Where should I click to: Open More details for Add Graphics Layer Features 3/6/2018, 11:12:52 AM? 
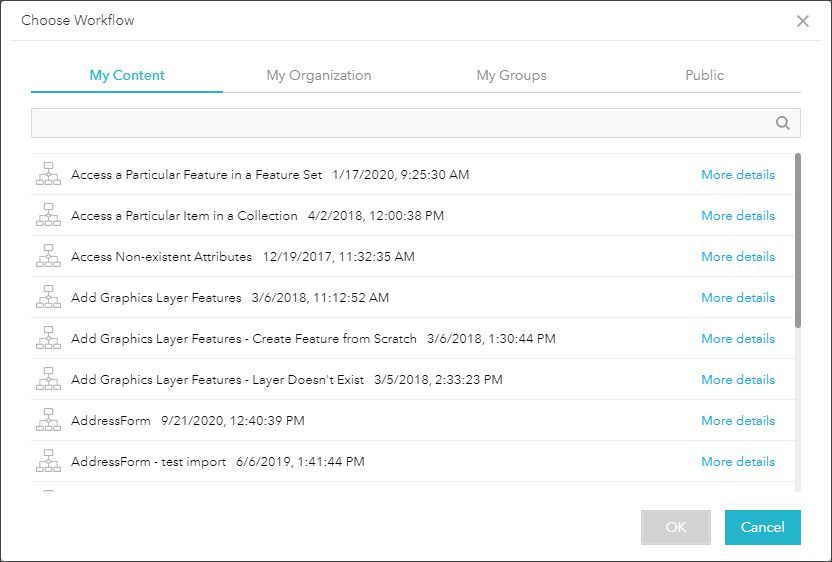738,297
